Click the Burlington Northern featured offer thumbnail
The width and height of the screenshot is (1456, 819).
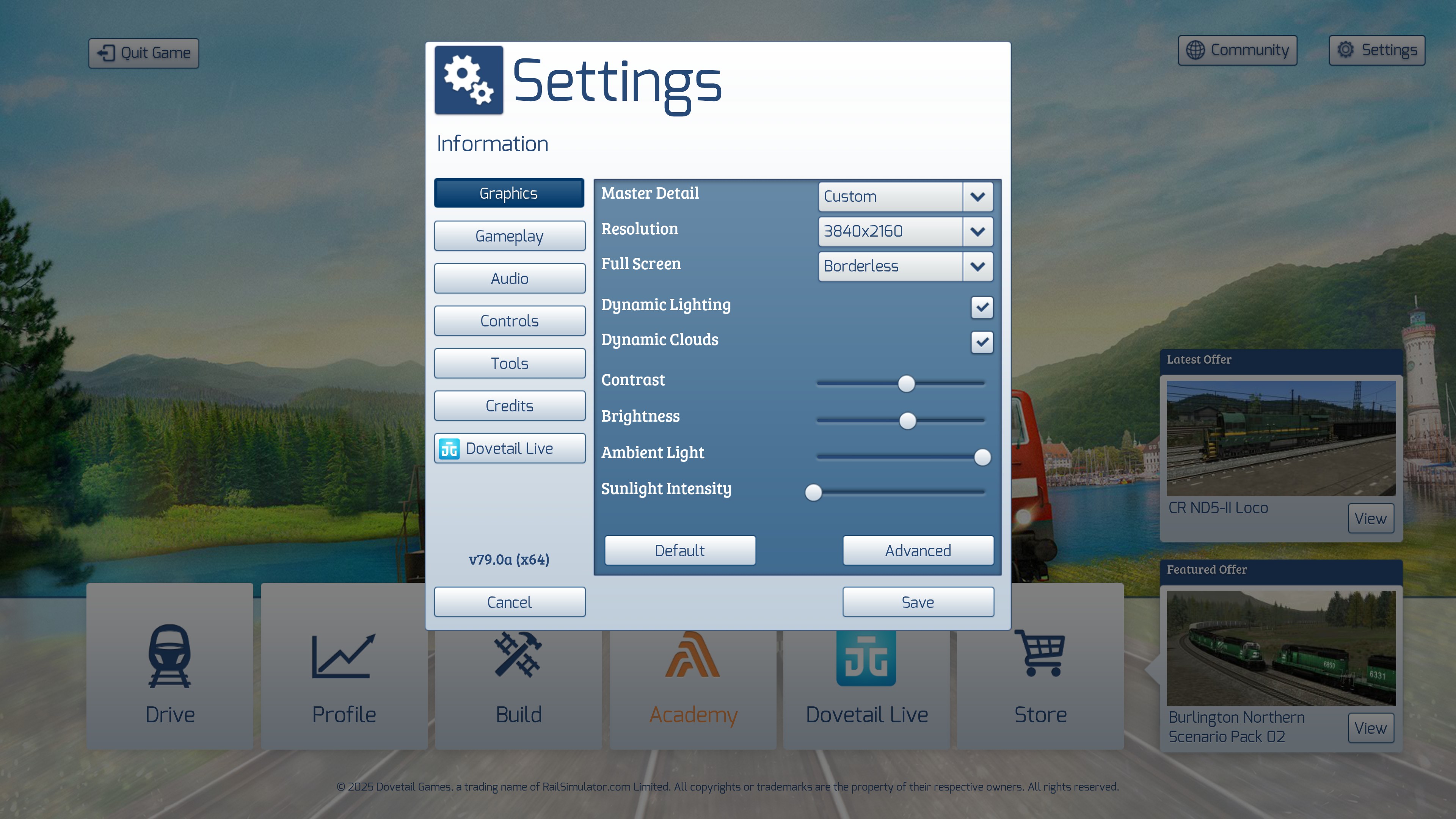pos(1281,648)
